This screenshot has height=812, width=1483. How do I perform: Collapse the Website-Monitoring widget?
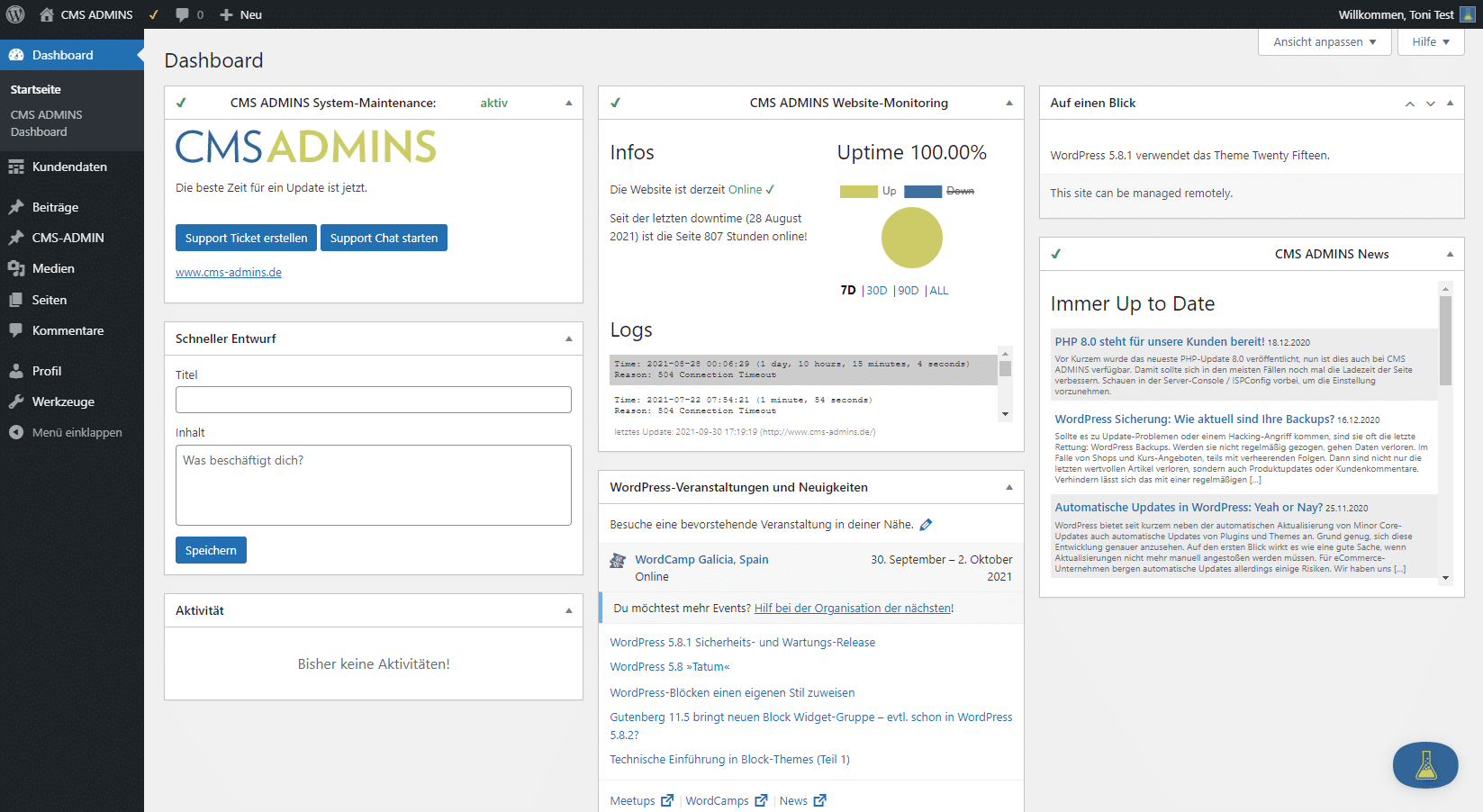click(x=1009, y=103)
